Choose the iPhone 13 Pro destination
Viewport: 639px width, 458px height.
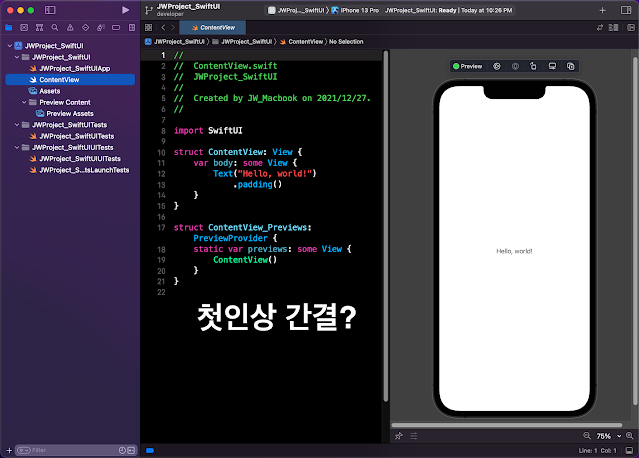click(355, 10)
